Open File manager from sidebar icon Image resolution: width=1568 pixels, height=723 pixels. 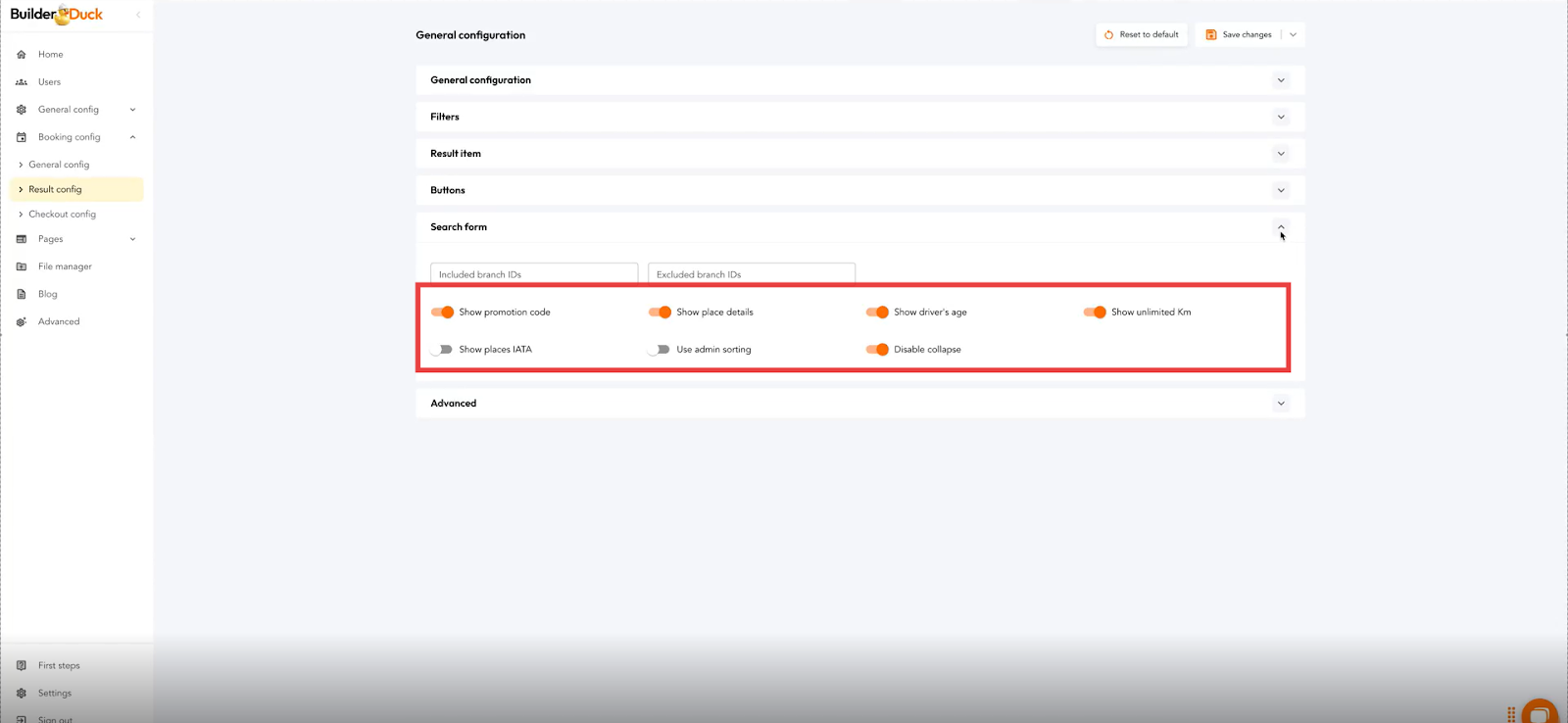pos(22,266)
